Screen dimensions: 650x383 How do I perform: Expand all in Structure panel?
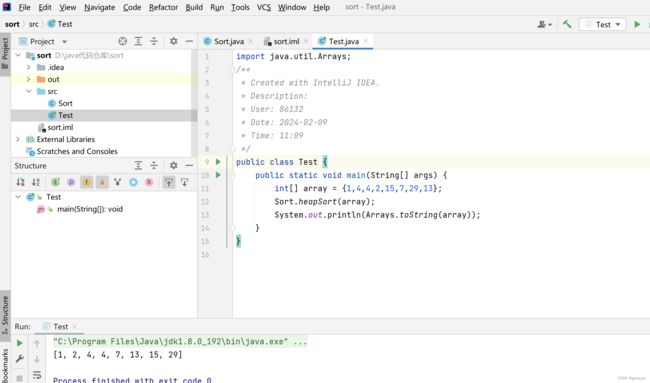[138, 165]
